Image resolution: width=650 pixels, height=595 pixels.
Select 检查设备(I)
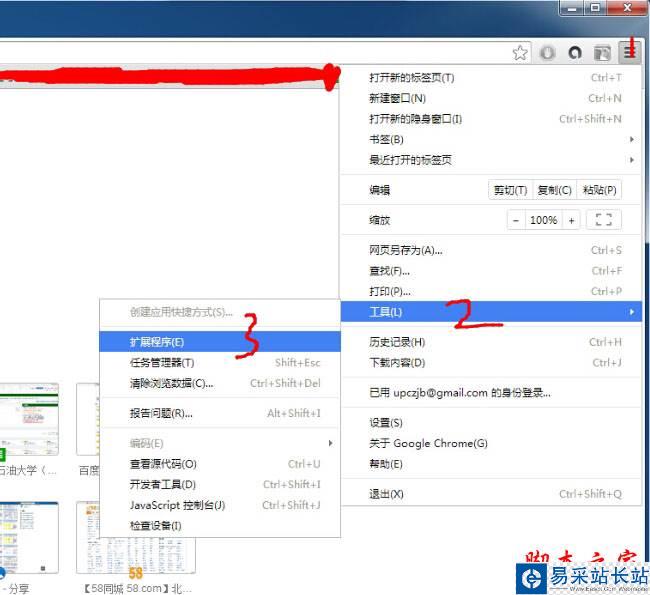(x=220, y=526)
